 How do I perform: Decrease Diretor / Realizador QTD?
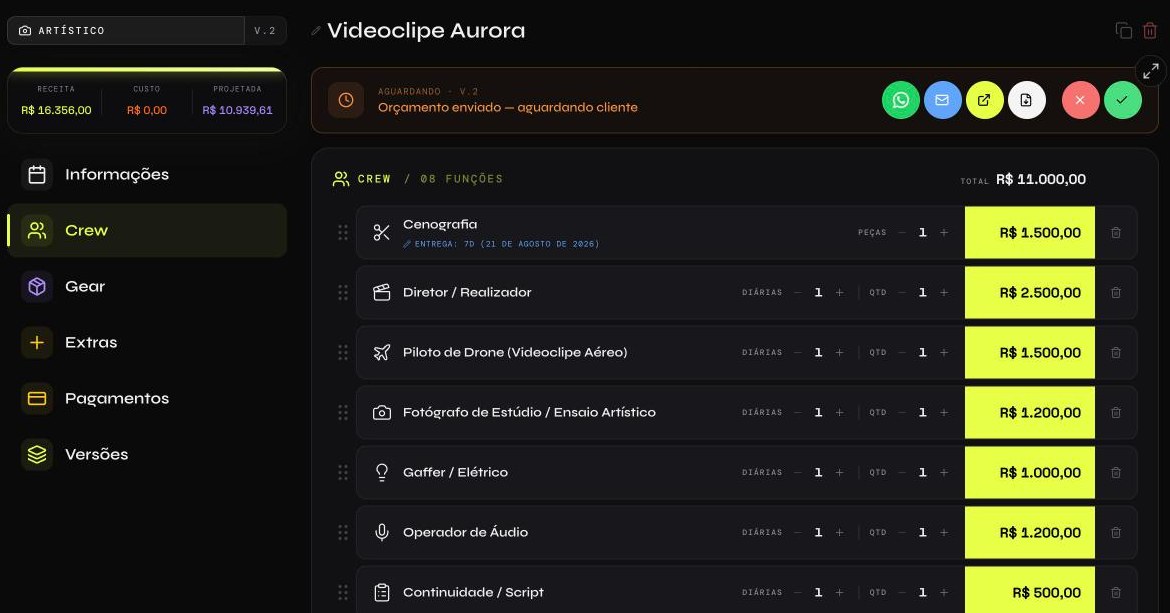point(902,292)
